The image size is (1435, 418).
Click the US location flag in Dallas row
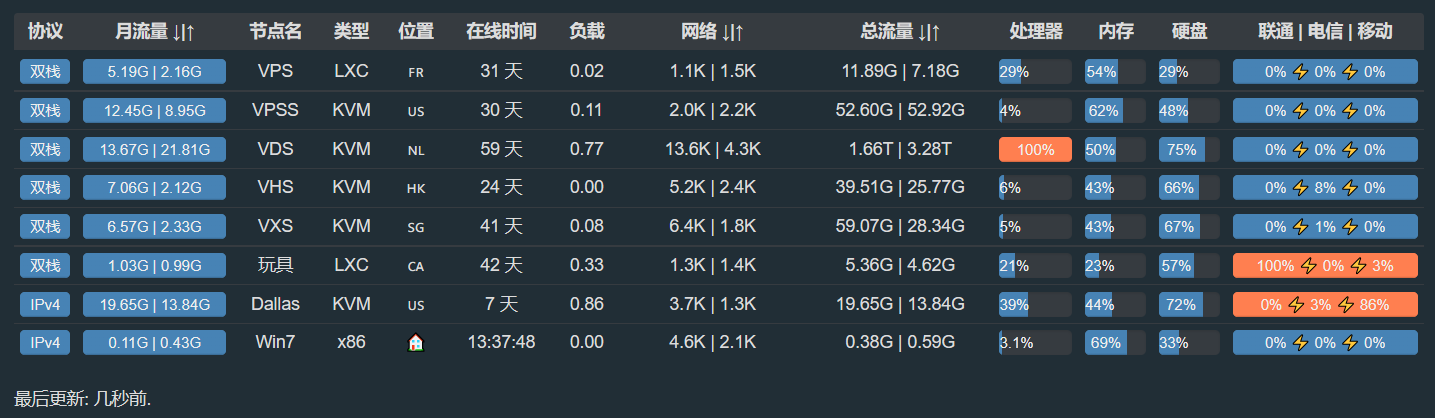(416, 304)
